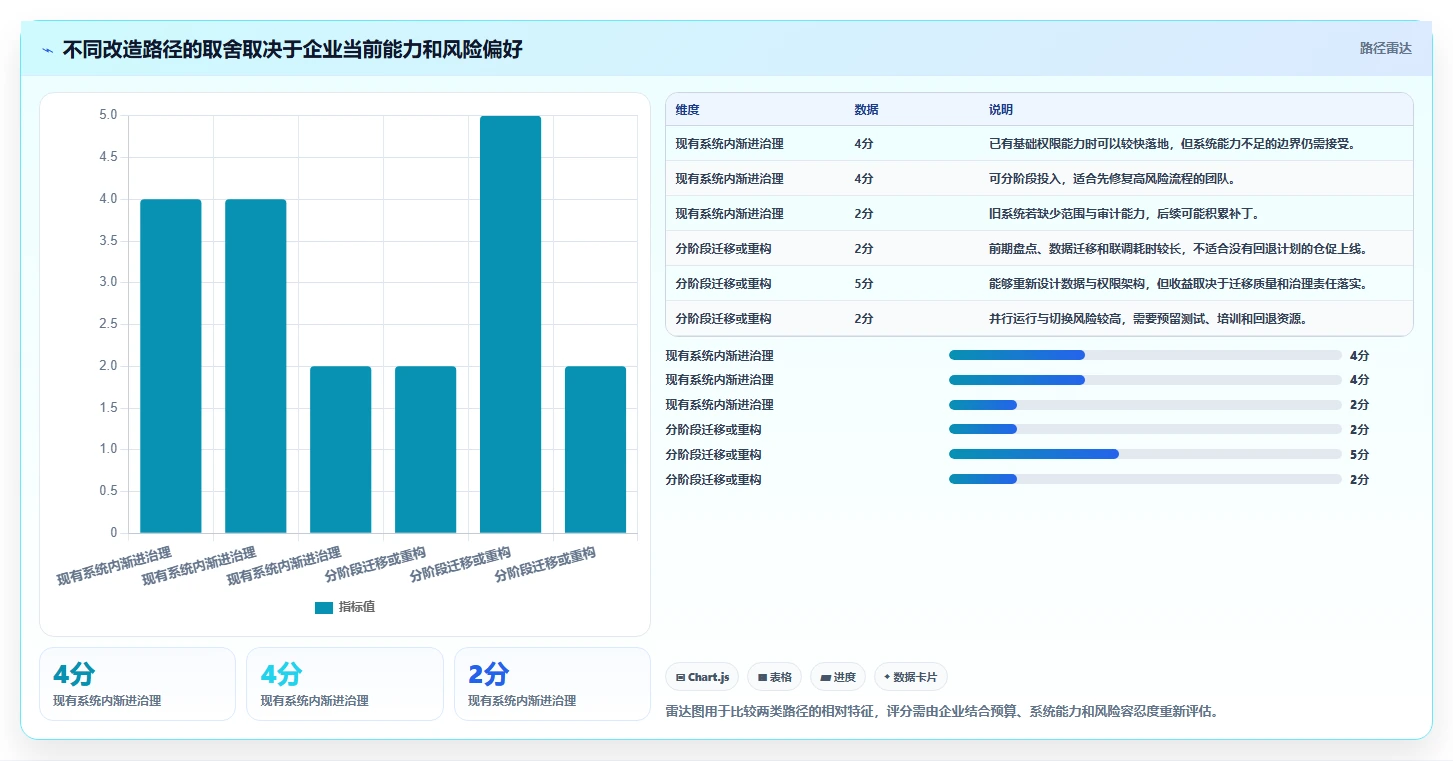The width and height of the screenshot is (1453, 761).
Task: Click the 5分 cell in the table
Action: tap(864, 284)
